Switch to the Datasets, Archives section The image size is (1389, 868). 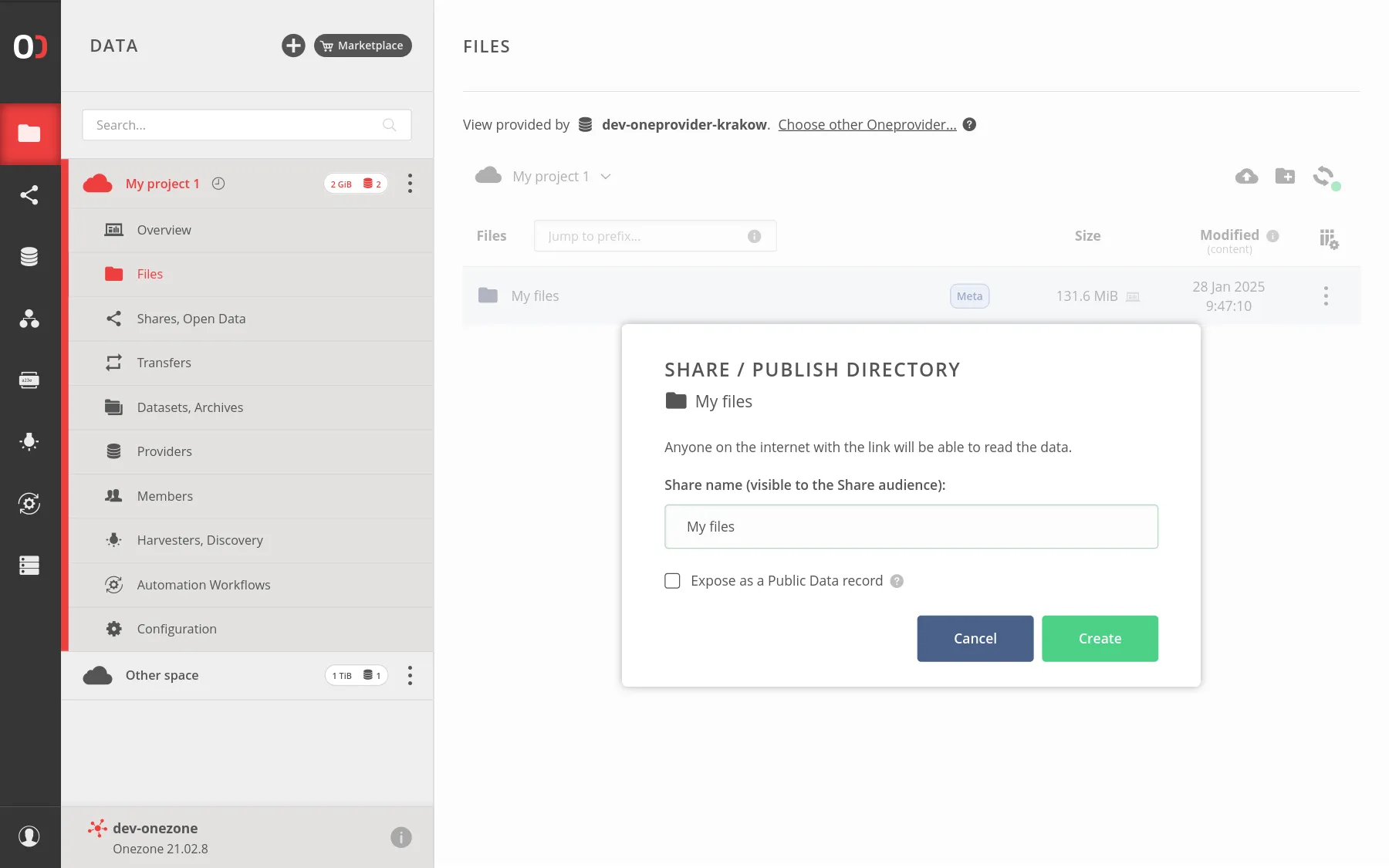coord(190,407)
